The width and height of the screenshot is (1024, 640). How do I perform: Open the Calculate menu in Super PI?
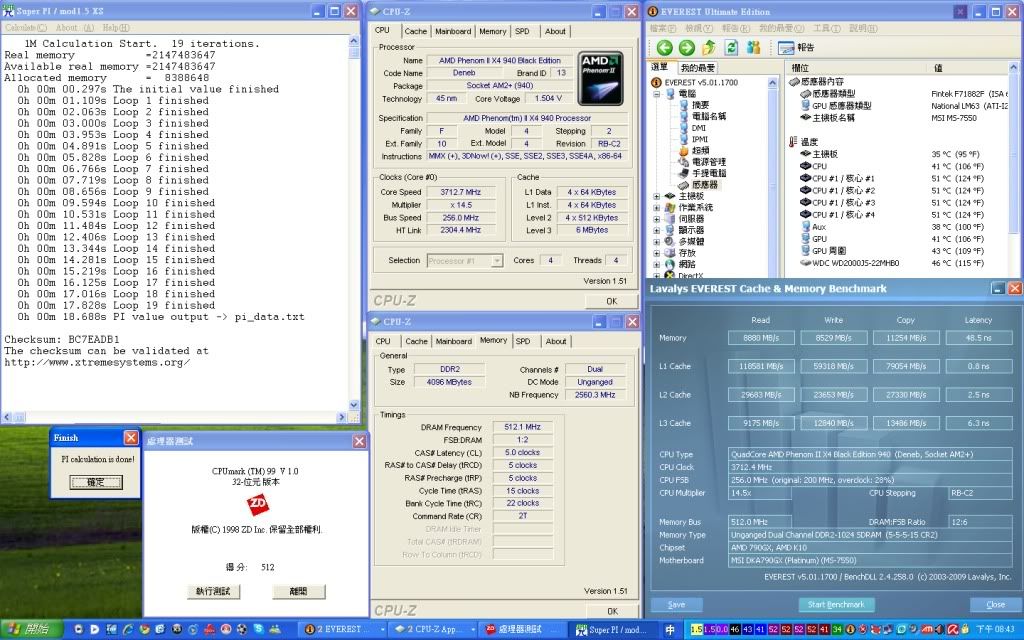point(25,28)
